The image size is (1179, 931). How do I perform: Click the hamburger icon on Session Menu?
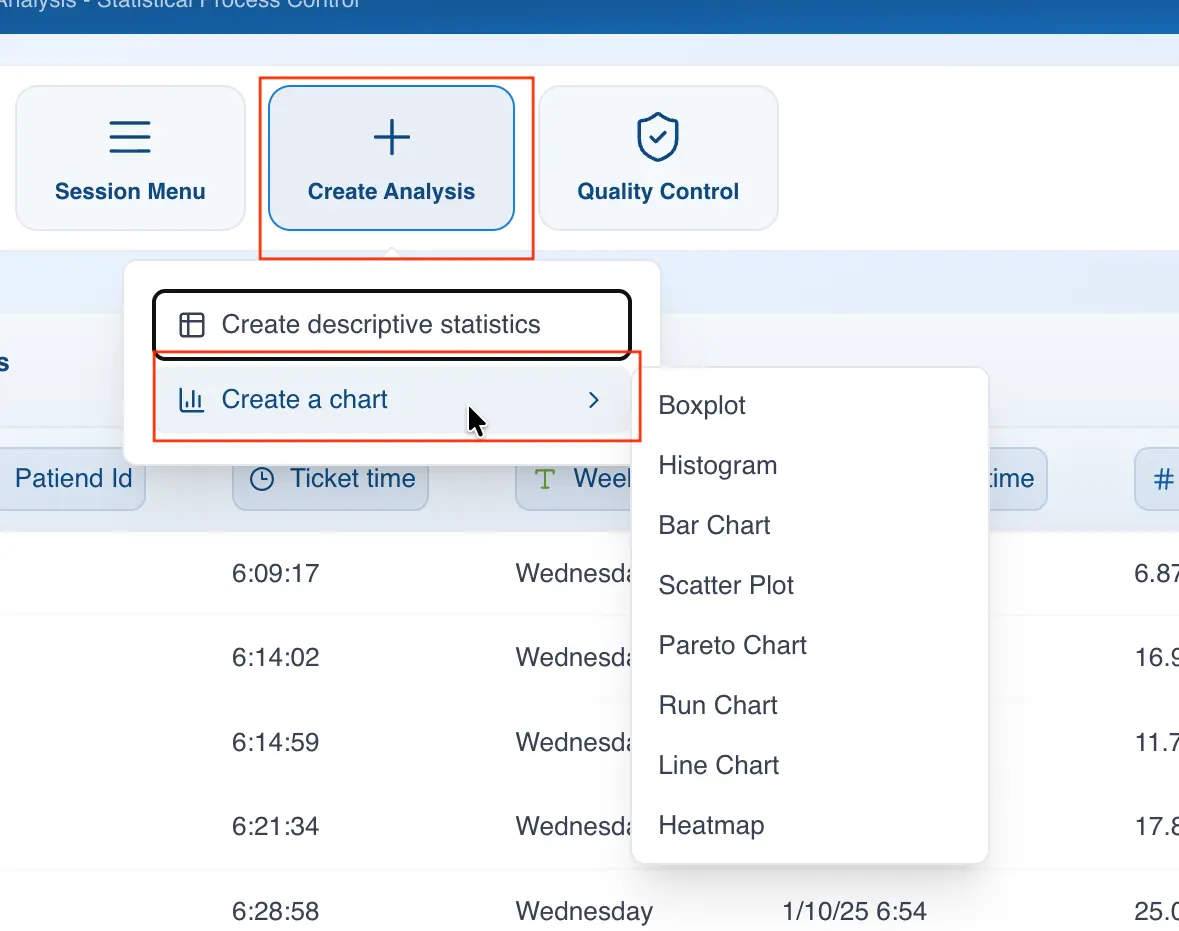click(x=130, y=136)
